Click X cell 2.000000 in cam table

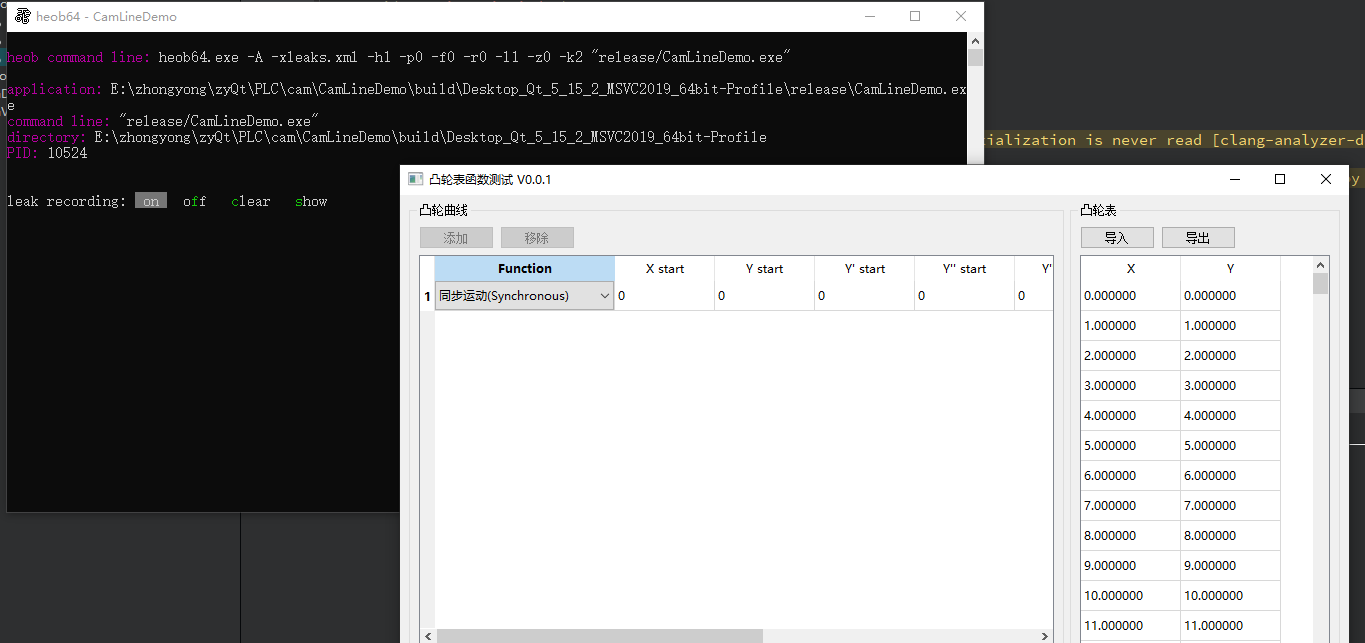[1131, 356]
